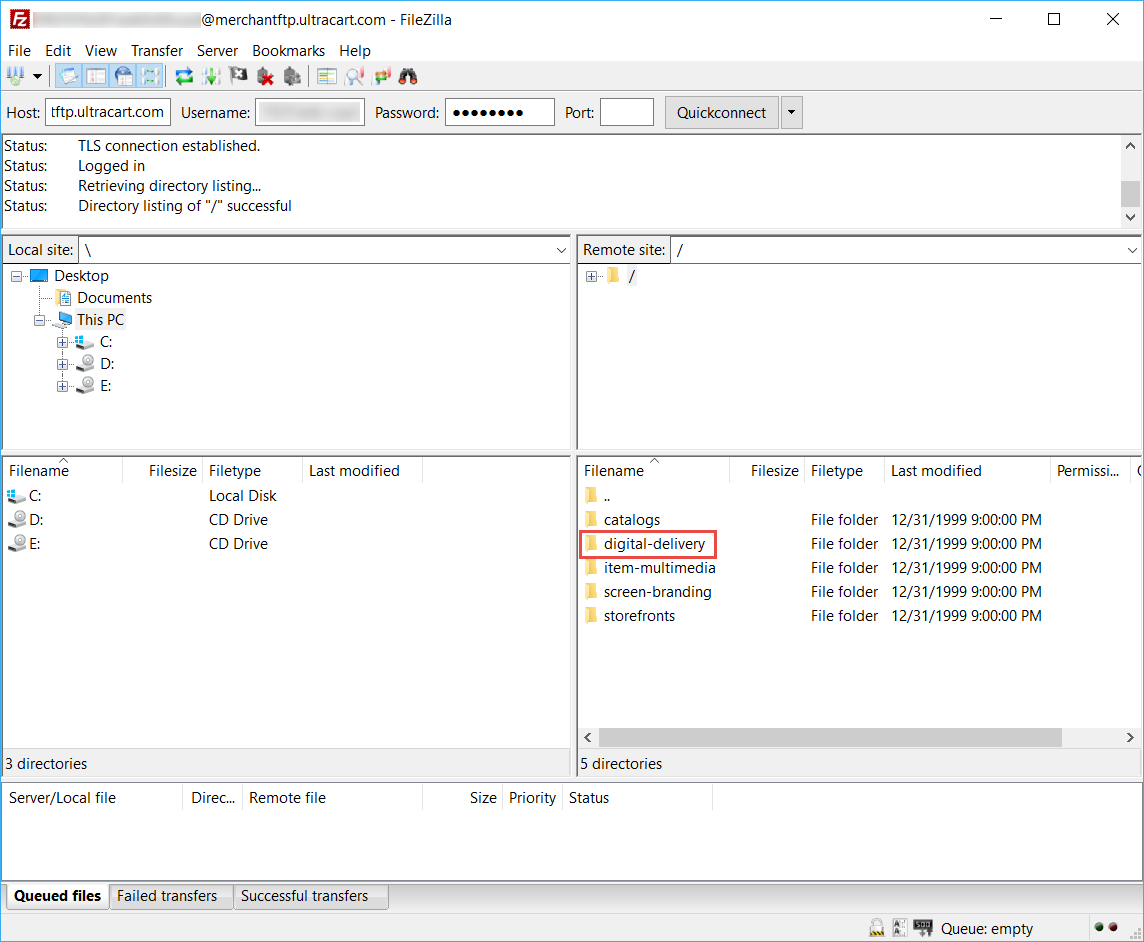Toggle processing of transfer queue
The width and height of the screenshot is (1144, 942).
coord(212,76)
